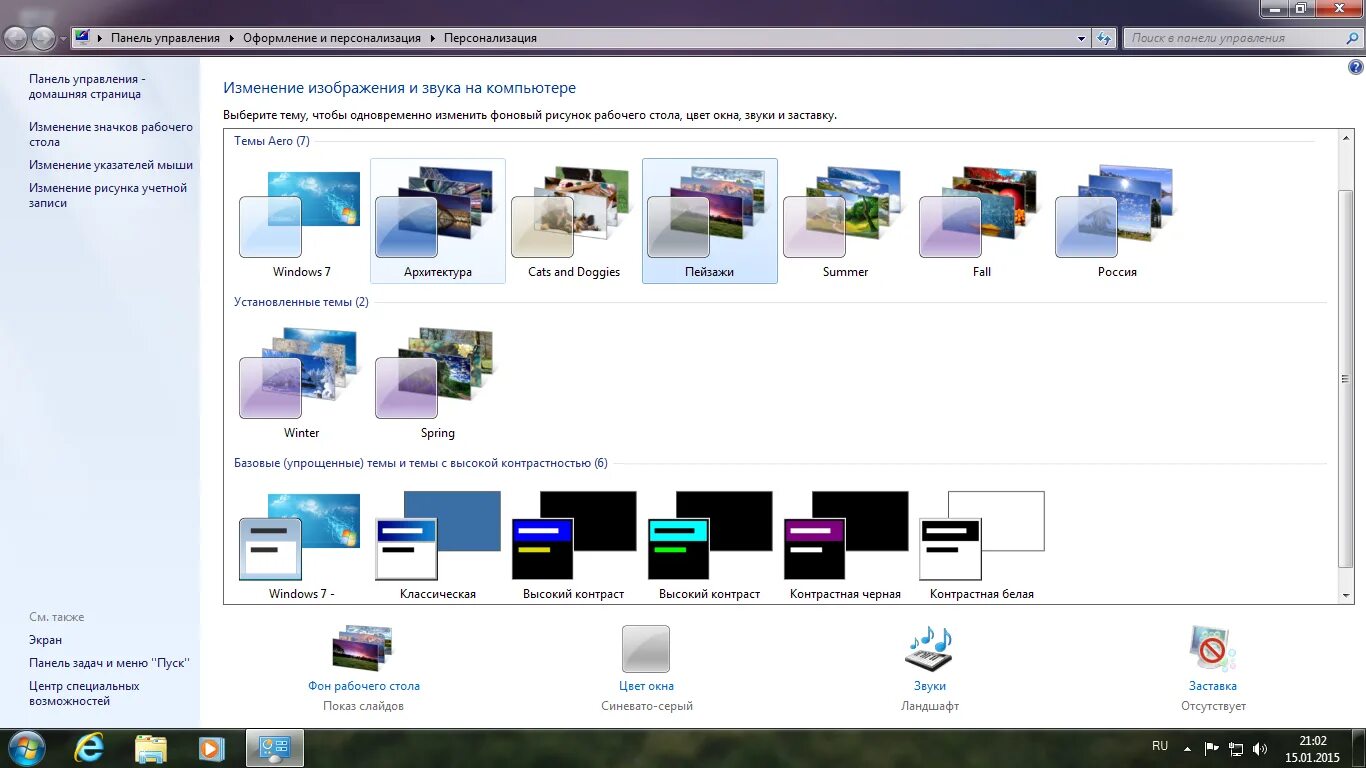1366x768 pixels.
Task: Click the Звуки link text
Action: click(x=930, y=686)
